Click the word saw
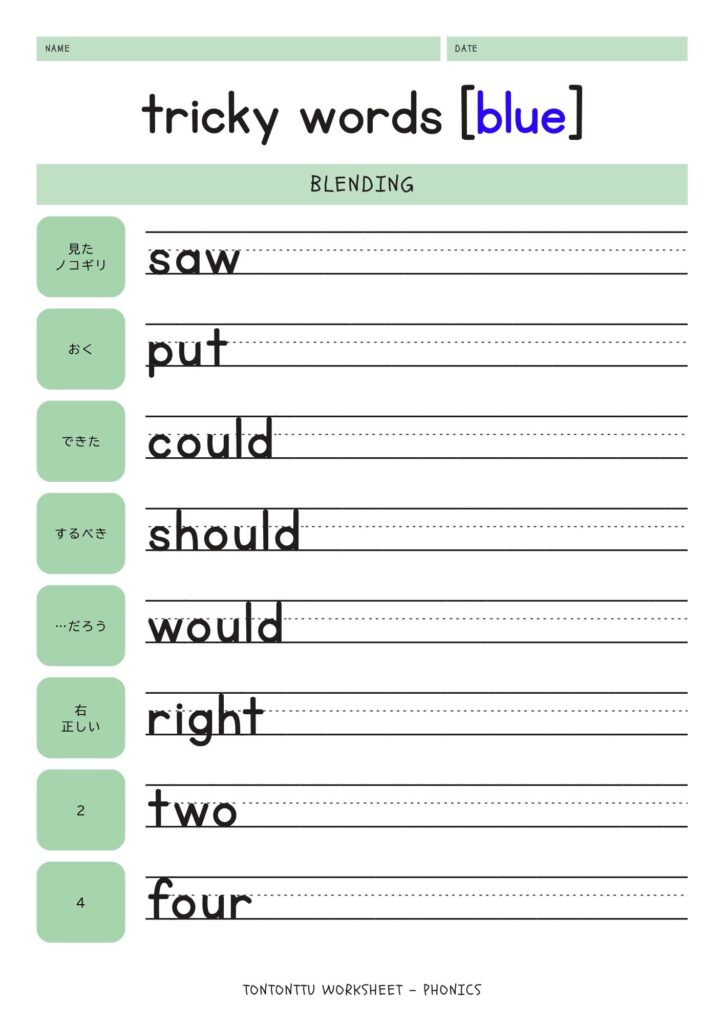Viewport: 724px width, 1024px height. [x=194, y=259]
